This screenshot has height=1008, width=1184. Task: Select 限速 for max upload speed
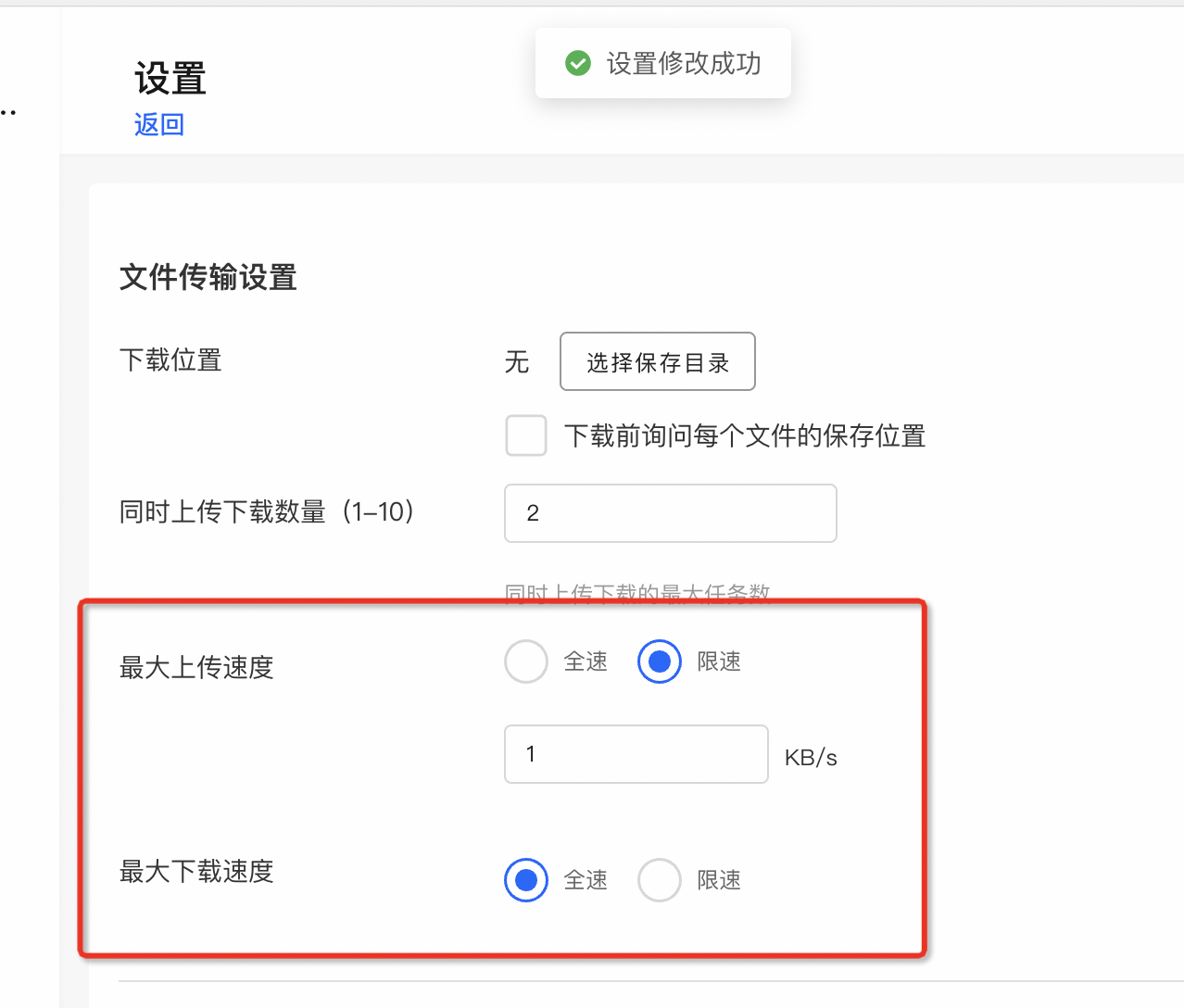pyautogui.click(x=660, y=661)
